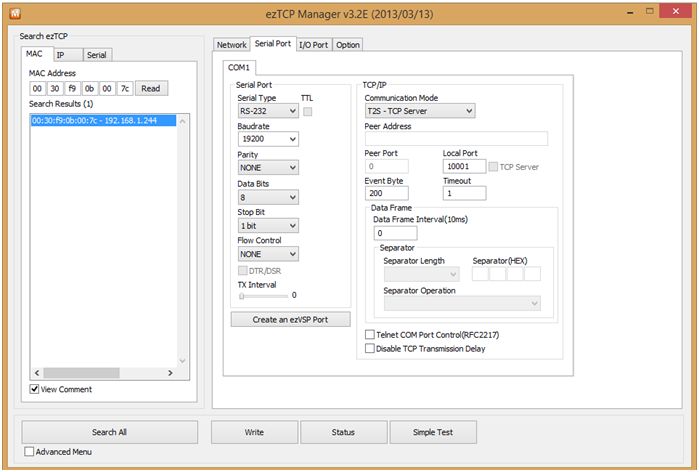The width and height of the screenshot is (699, 472).
Task: Click the MAC octet field showing 30
Action: point(55,88)
